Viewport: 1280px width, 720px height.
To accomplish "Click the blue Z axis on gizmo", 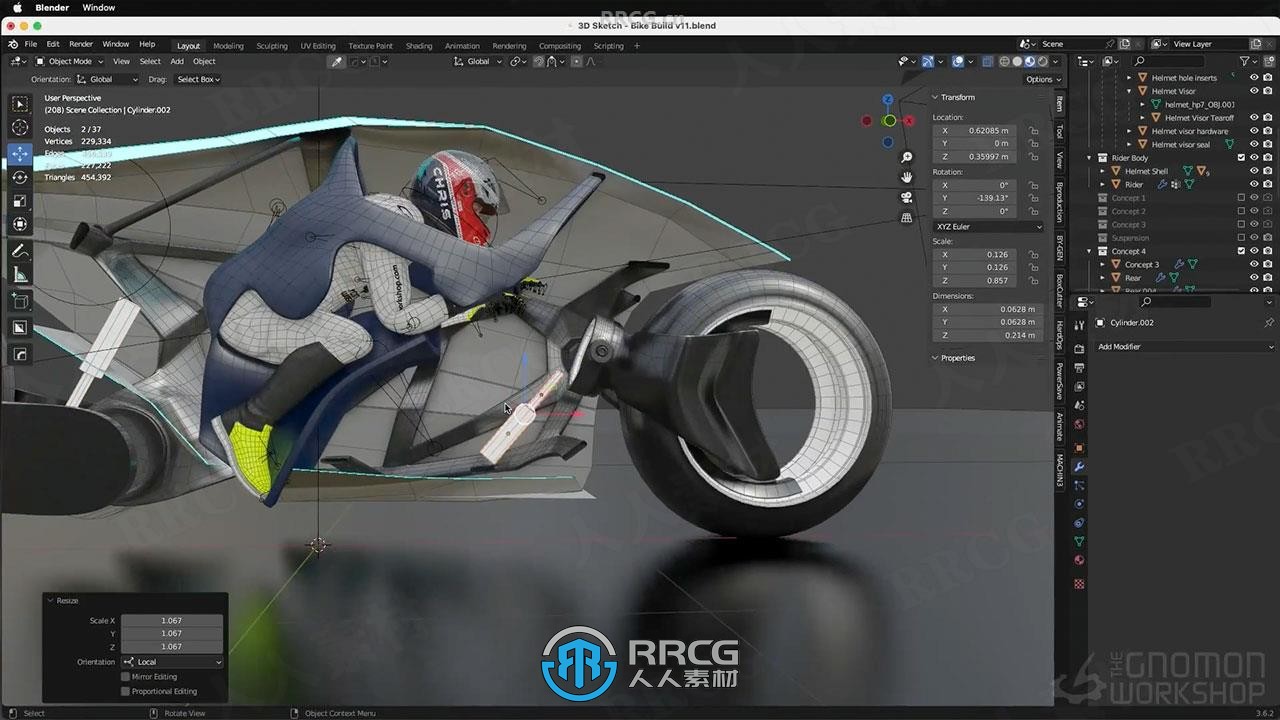I will point(888,100).
